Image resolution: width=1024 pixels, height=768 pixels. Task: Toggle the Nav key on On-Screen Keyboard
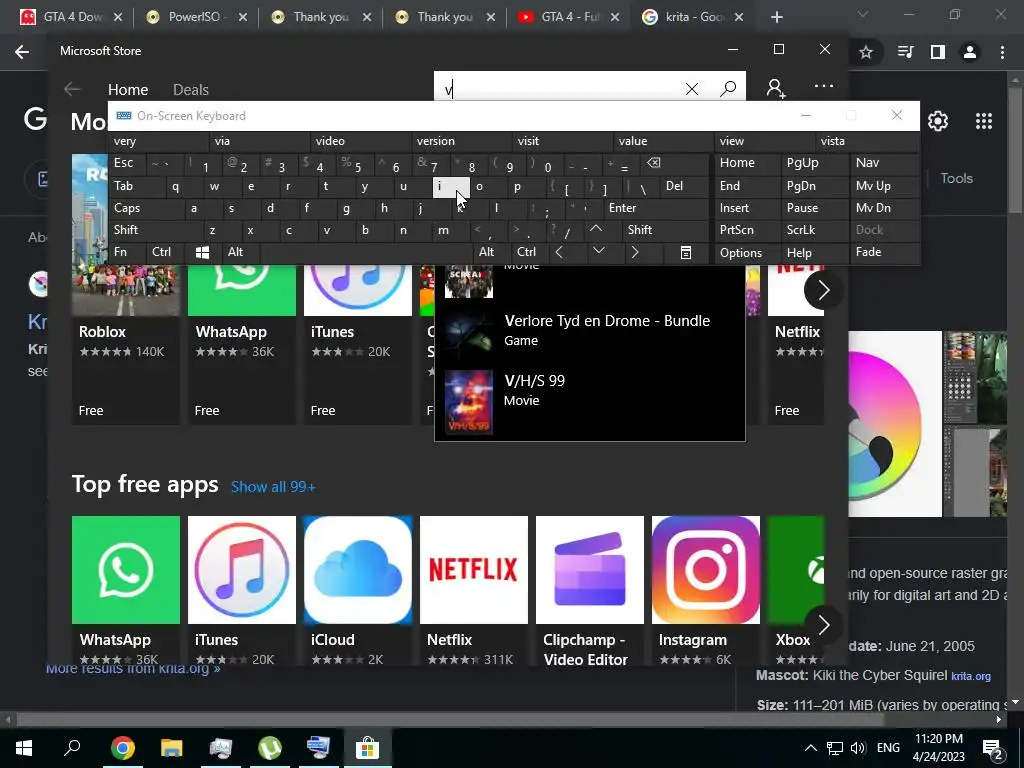(x=884, y=163)
